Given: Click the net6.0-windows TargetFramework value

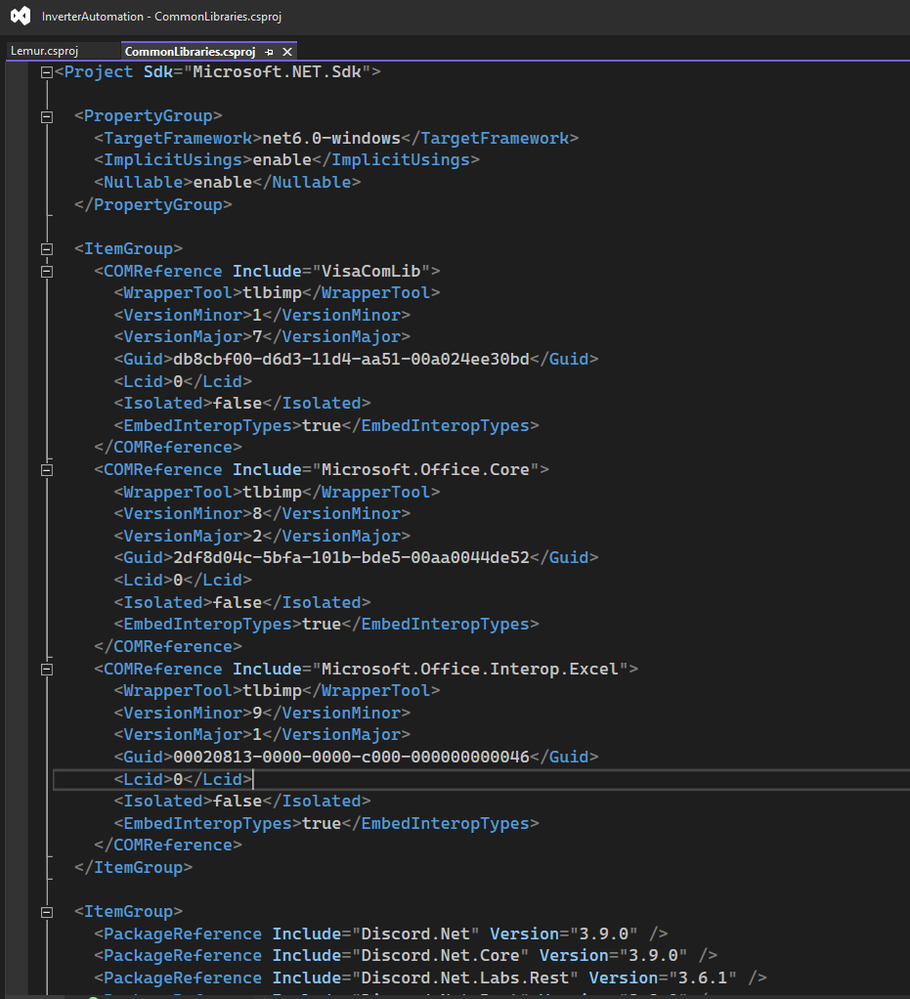Looking at the screenshot, I should [331, 138].
